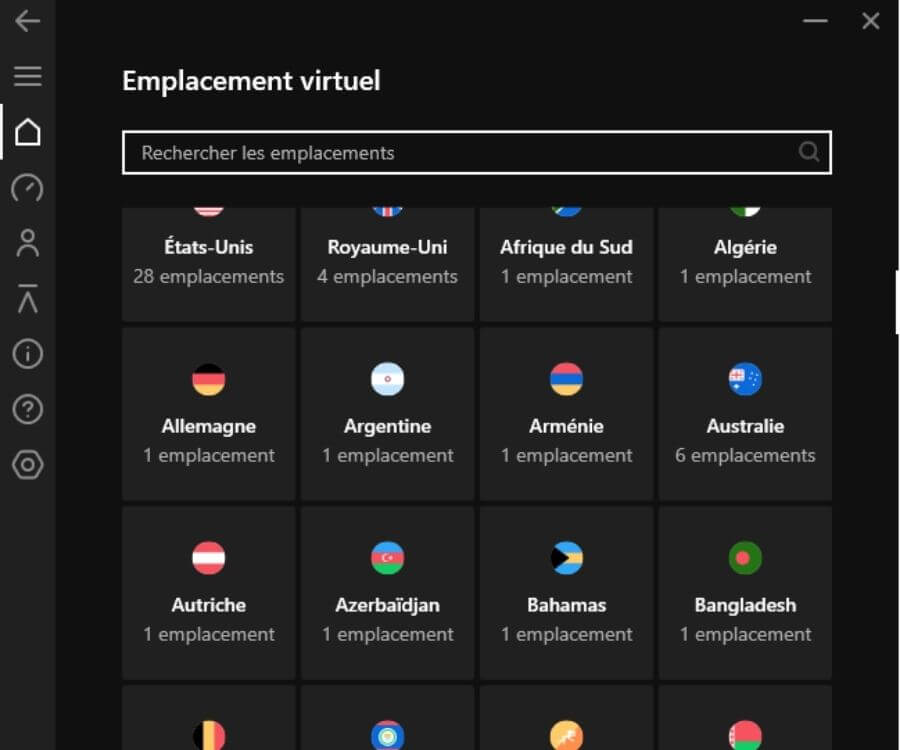Click the Australia flag icon

(745, 379)
